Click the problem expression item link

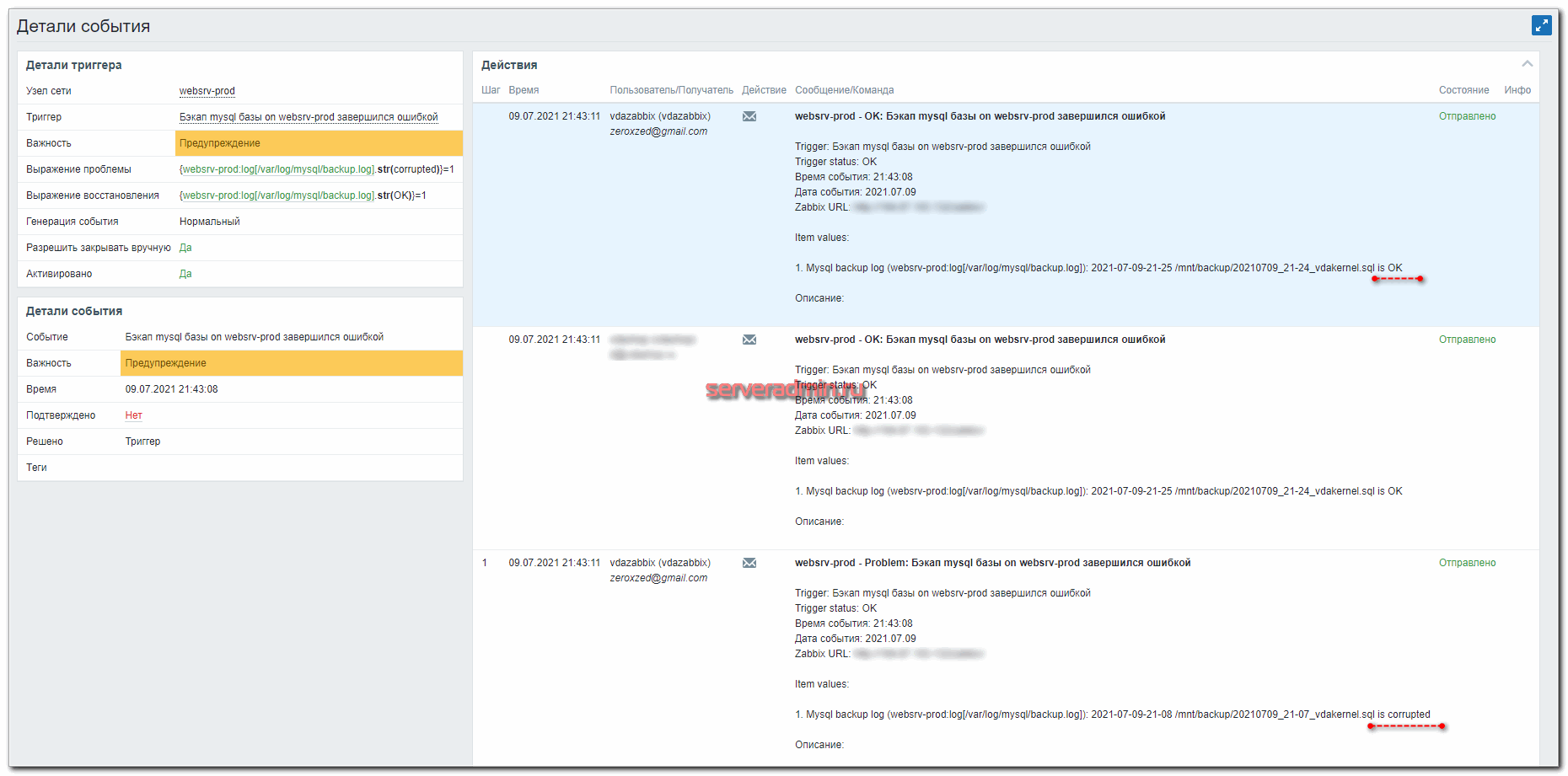pyautogui.click(x=278, y=169)
